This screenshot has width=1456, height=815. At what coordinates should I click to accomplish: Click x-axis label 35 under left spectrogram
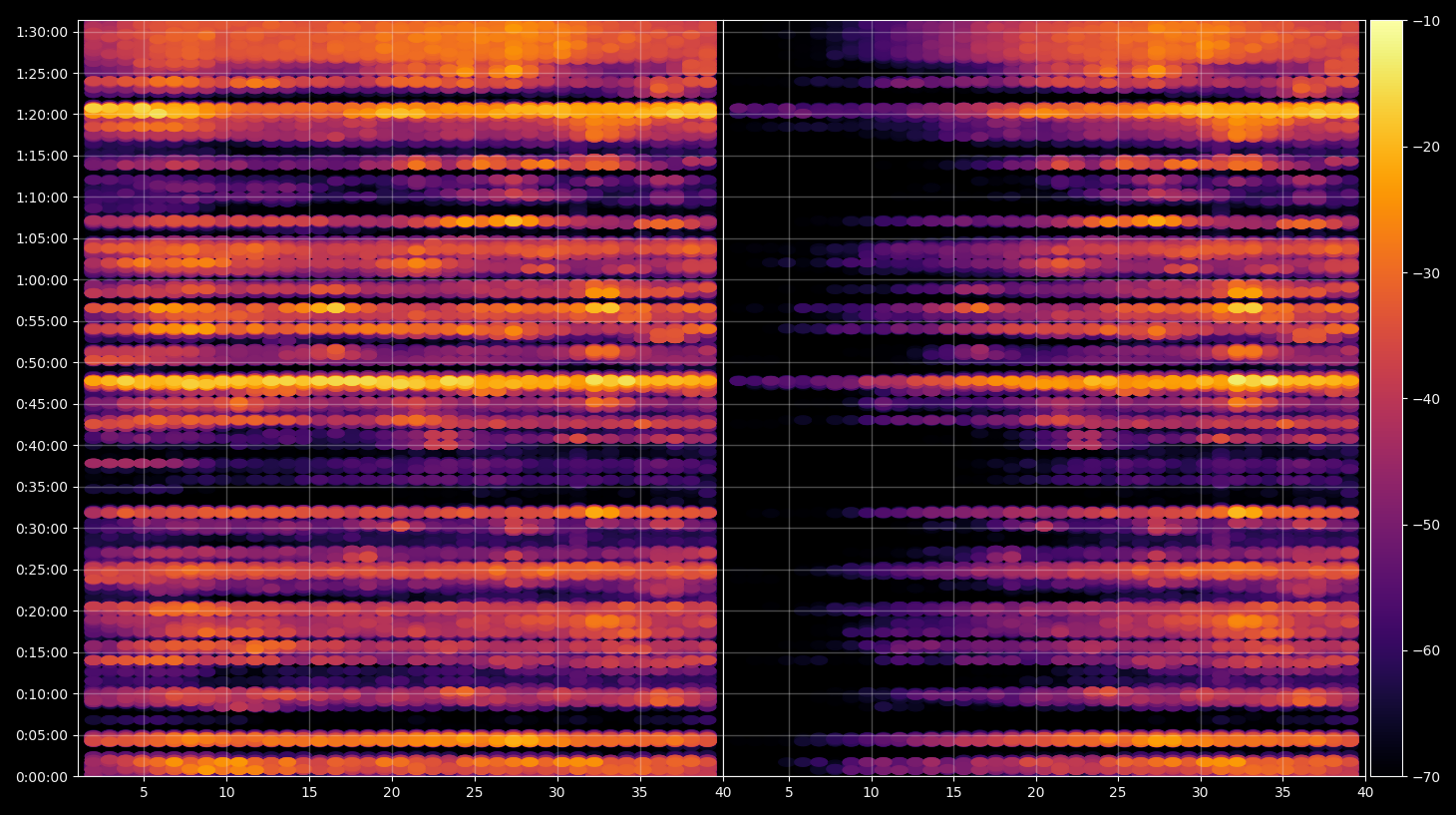click(x=639, y=793)
